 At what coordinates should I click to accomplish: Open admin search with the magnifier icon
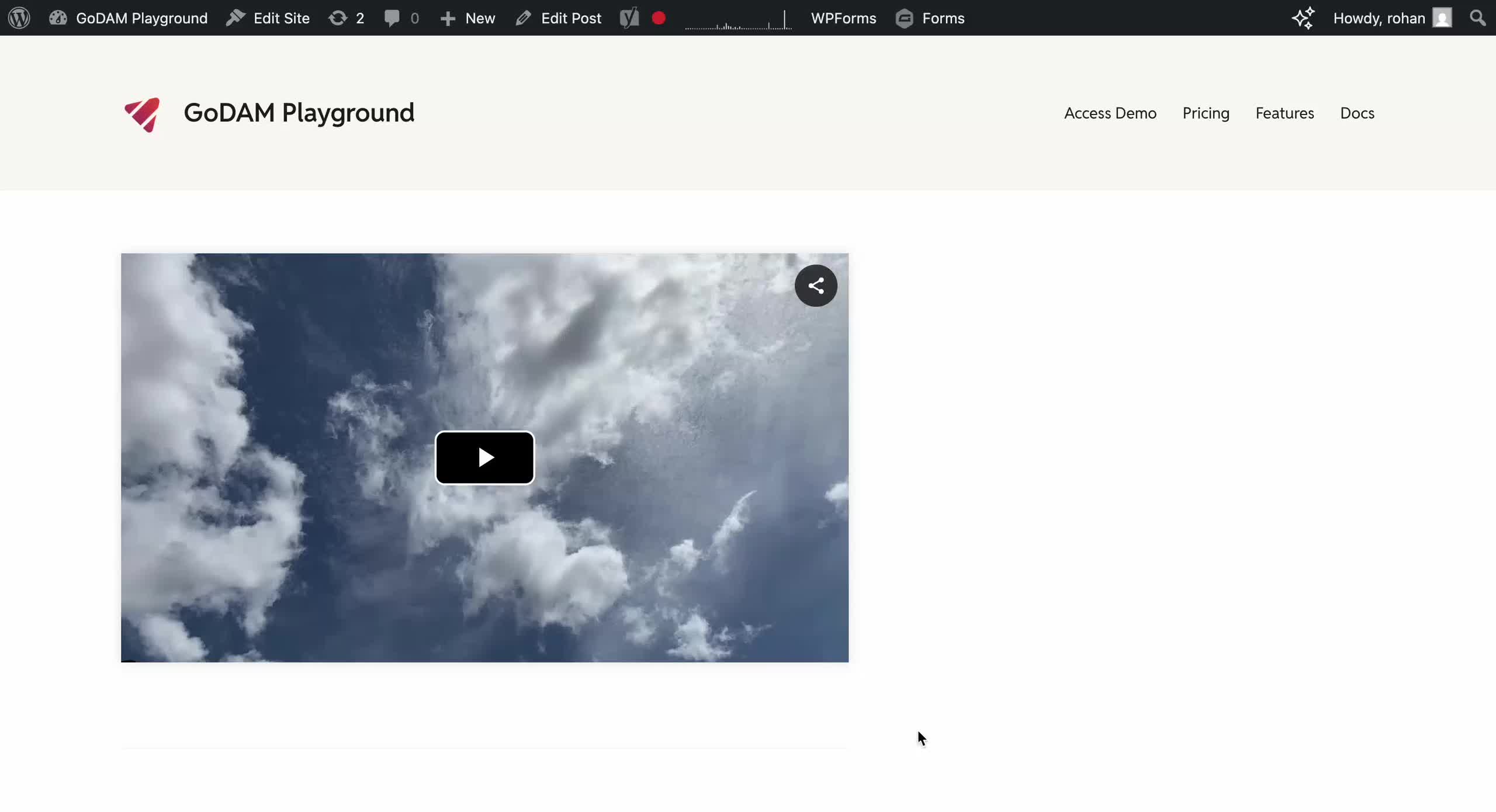[x=1478, y=18]
